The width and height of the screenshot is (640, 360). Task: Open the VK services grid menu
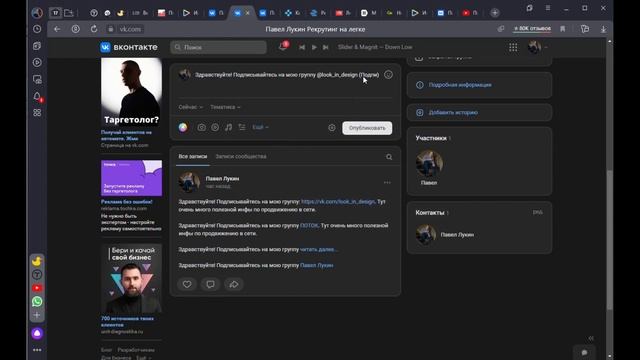513,47
